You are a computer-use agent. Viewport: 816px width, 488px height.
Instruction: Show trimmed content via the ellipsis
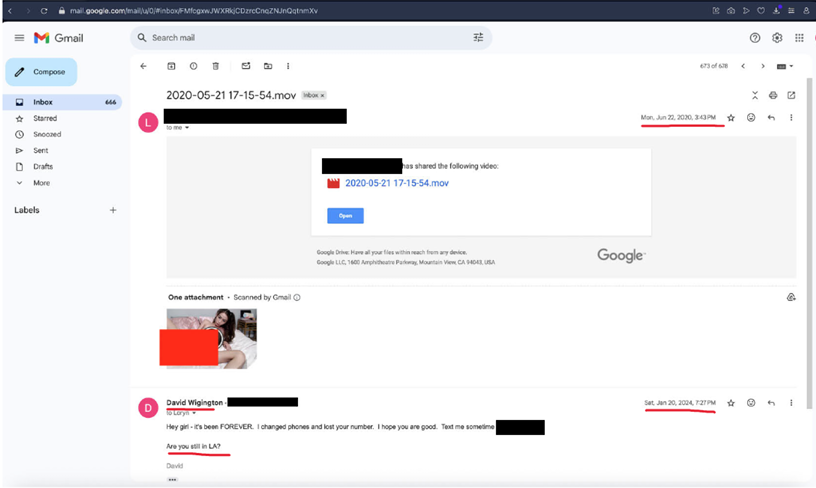point(172,480)
